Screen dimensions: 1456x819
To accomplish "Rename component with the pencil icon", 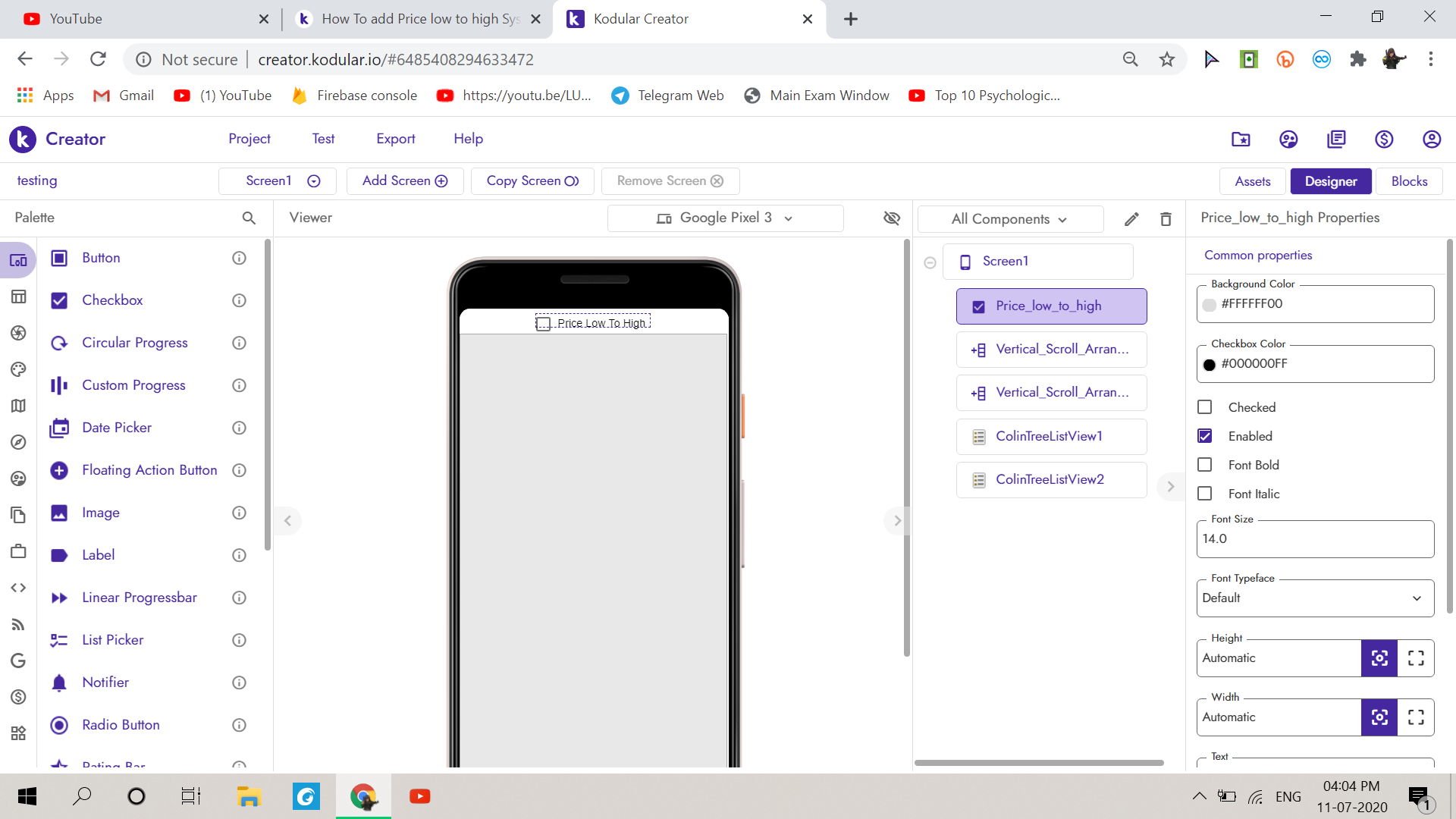I will click(1131, 219).
